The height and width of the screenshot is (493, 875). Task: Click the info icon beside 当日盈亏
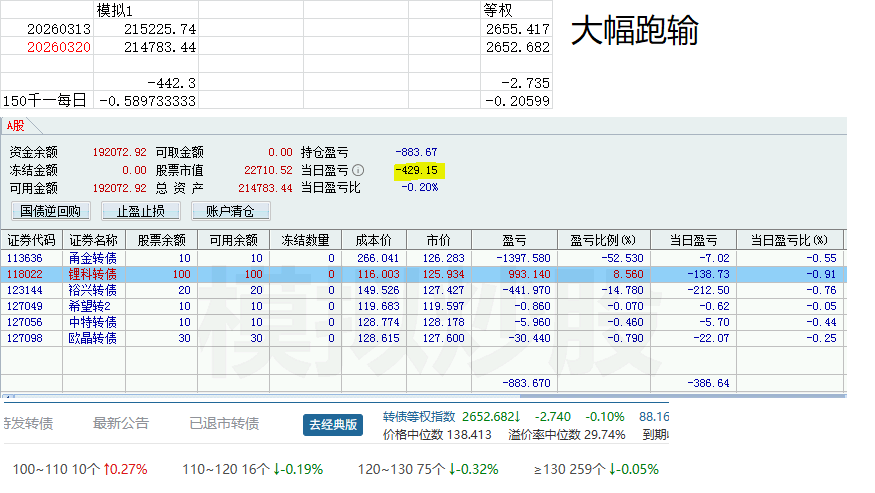pos(359,170)
